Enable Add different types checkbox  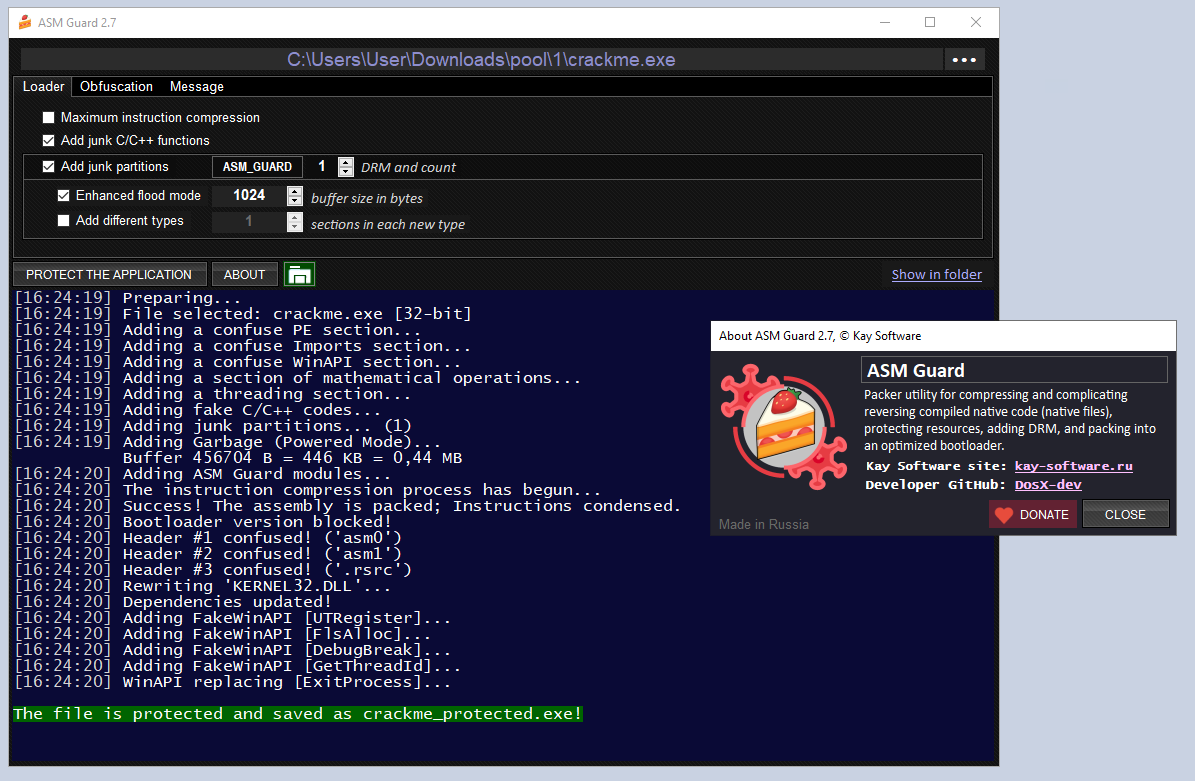pyautogui.click(x=64, y=221)
